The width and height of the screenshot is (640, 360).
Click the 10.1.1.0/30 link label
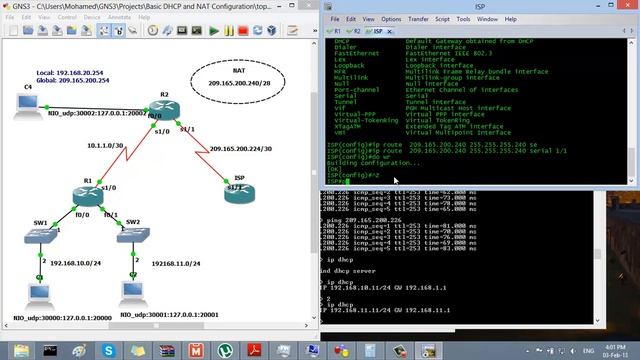(105, 146)
